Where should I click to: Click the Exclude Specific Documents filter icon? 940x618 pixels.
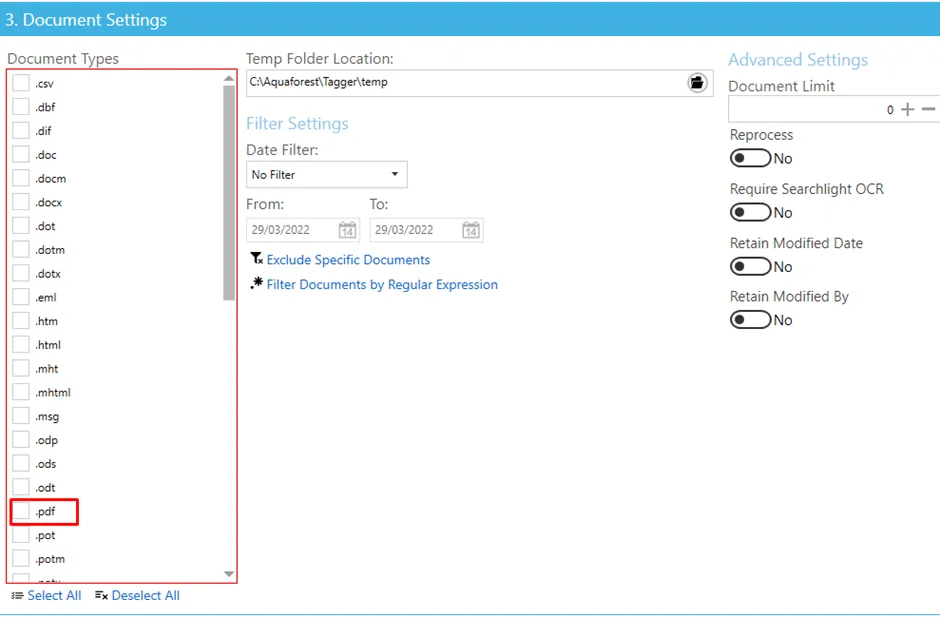click(x=257, y=259)
